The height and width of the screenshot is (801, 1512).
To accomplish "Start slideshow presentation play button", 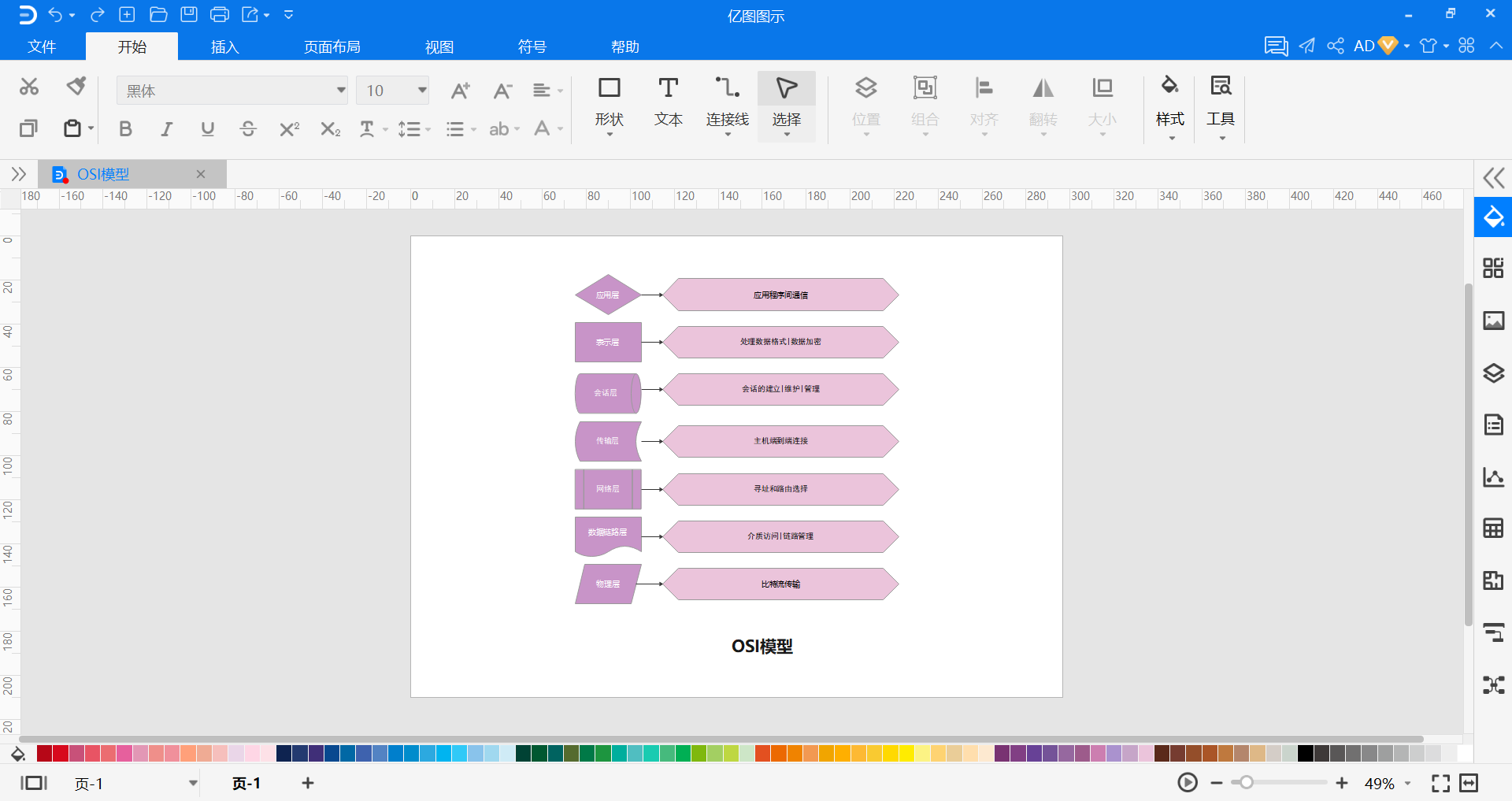I will (1188, 782).
